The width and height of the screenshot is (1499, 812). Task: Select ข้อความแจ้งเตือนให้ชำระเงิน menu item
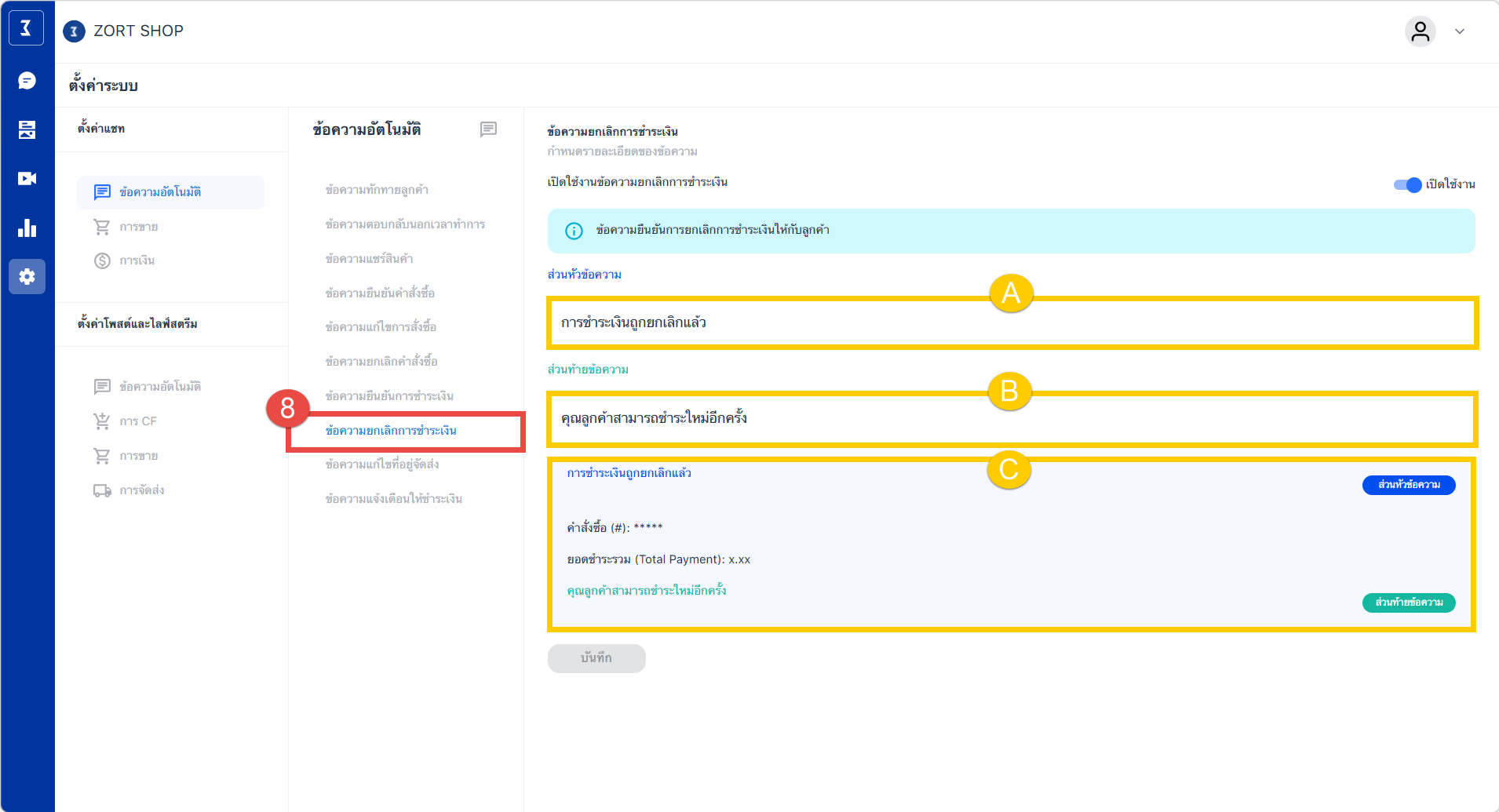pyautogui.click(x=393, y=499)
